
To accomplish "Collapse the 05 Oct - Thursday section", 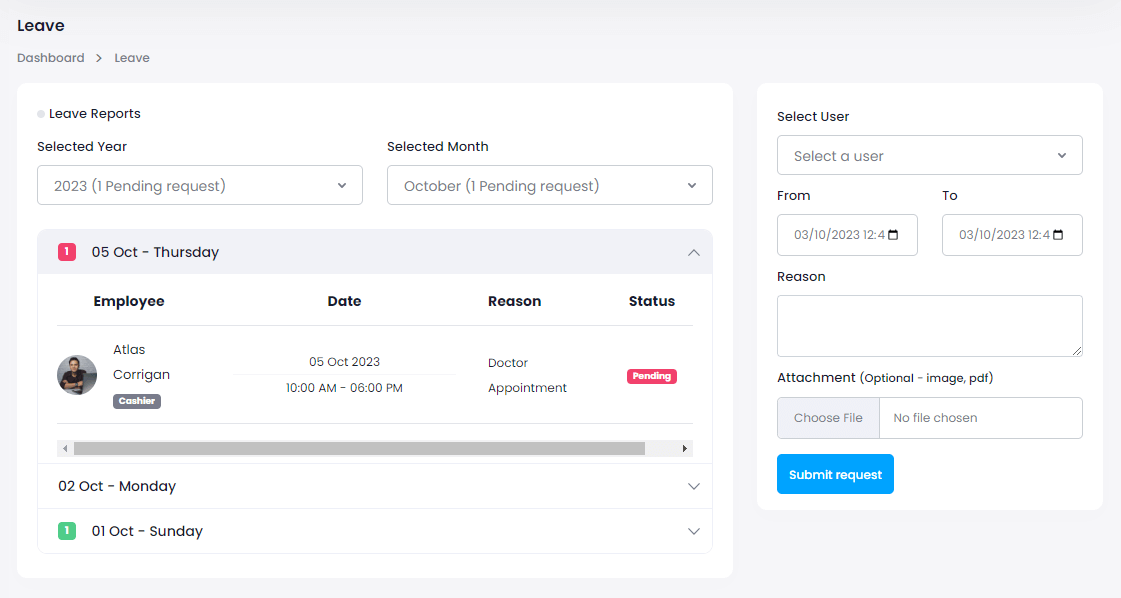I will (693, 253).
